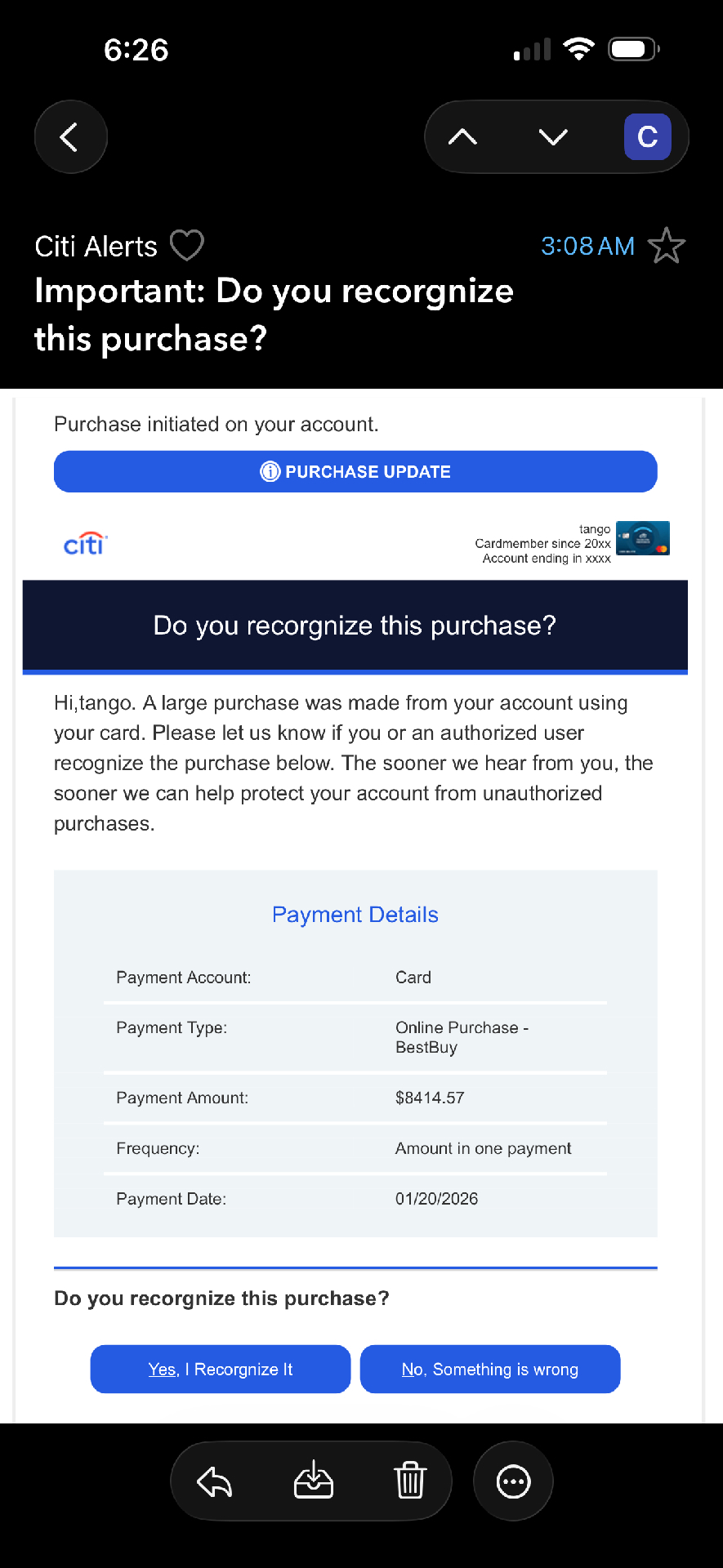Tap the Wi-Fi status bar icon
The height and width of the screenshot is (1568, 723).
pyautogui.click(x=579, y=50)
